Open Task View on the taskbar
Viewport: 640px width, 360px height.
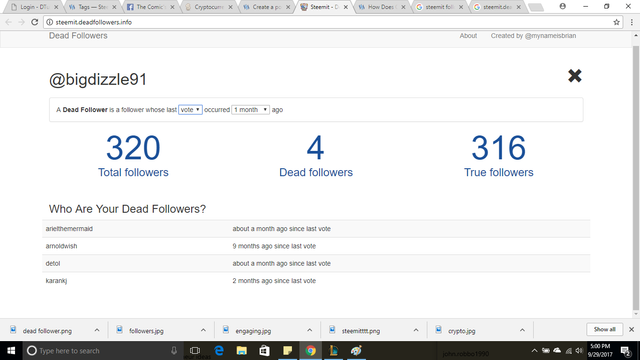pos(195,351)
